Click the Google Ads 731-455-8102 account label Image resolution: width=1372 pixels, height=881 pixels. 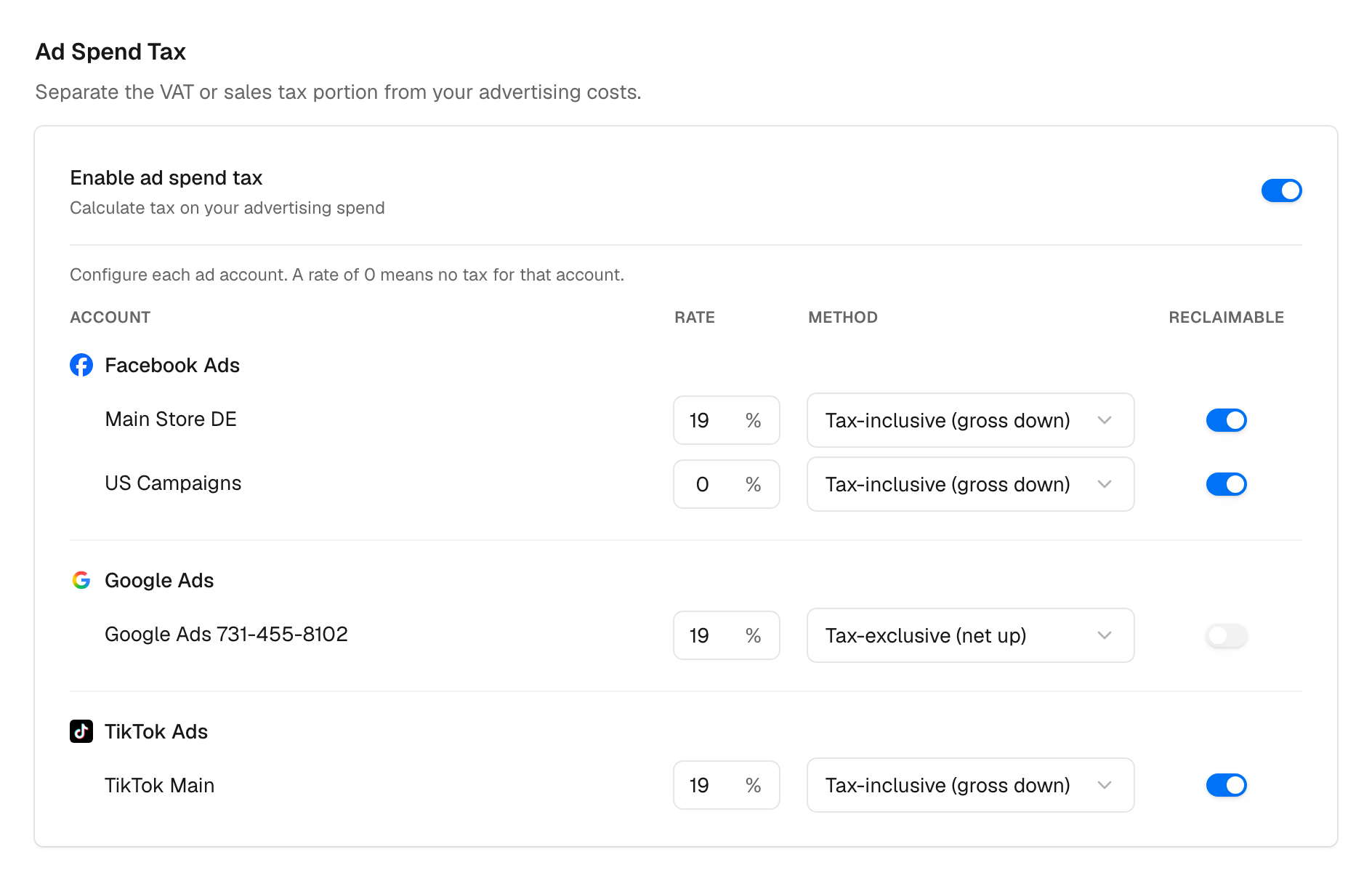pyautogui.click(x=226, y=635)
